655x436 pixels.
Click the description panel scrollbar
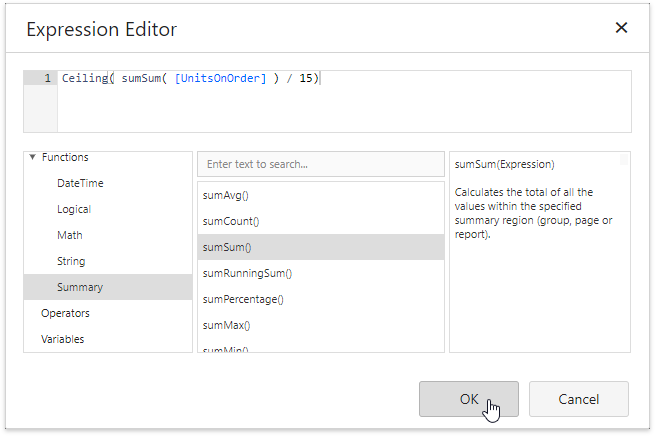[x=624, y=160]
